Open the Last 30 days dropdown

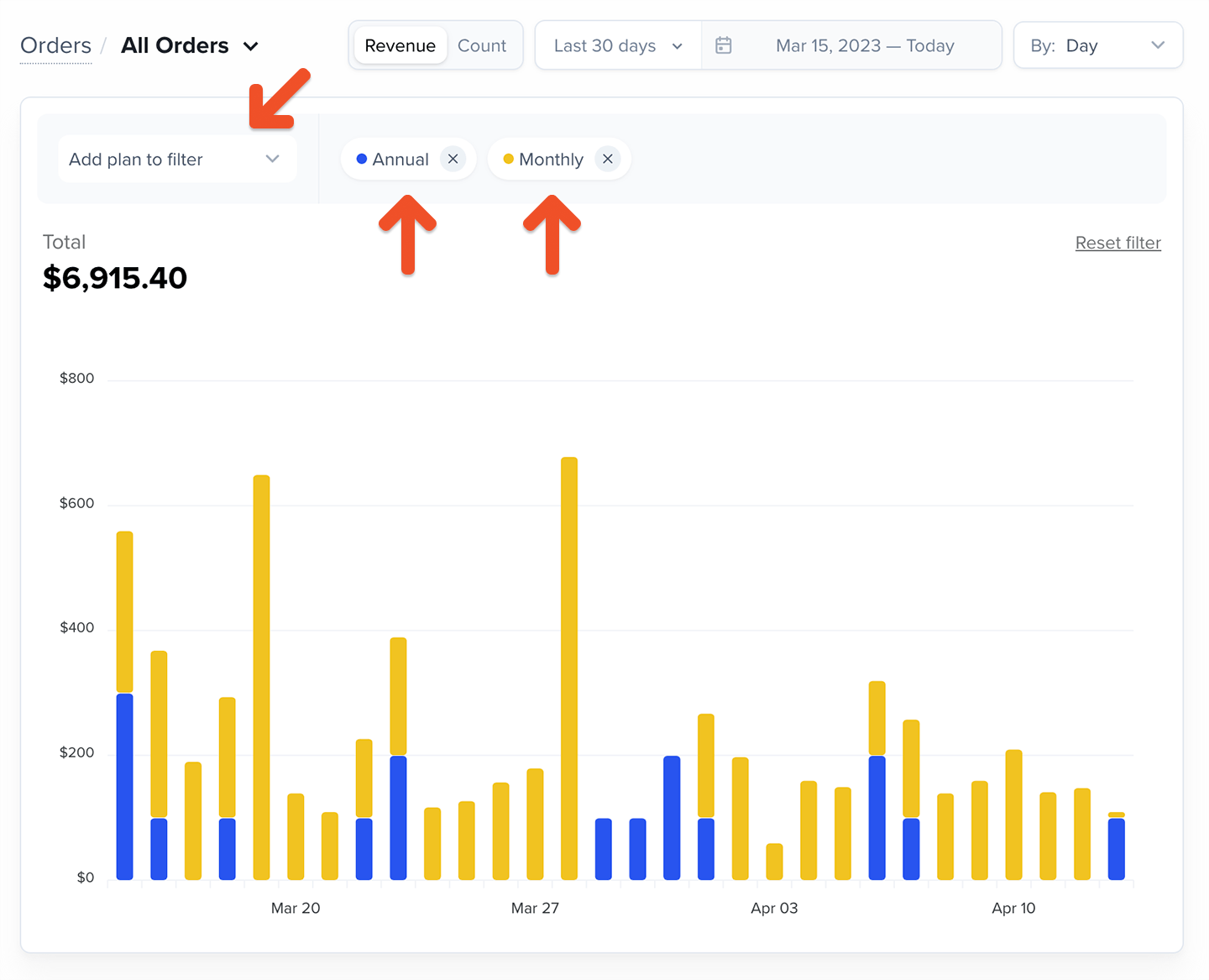tap(618, 45)
